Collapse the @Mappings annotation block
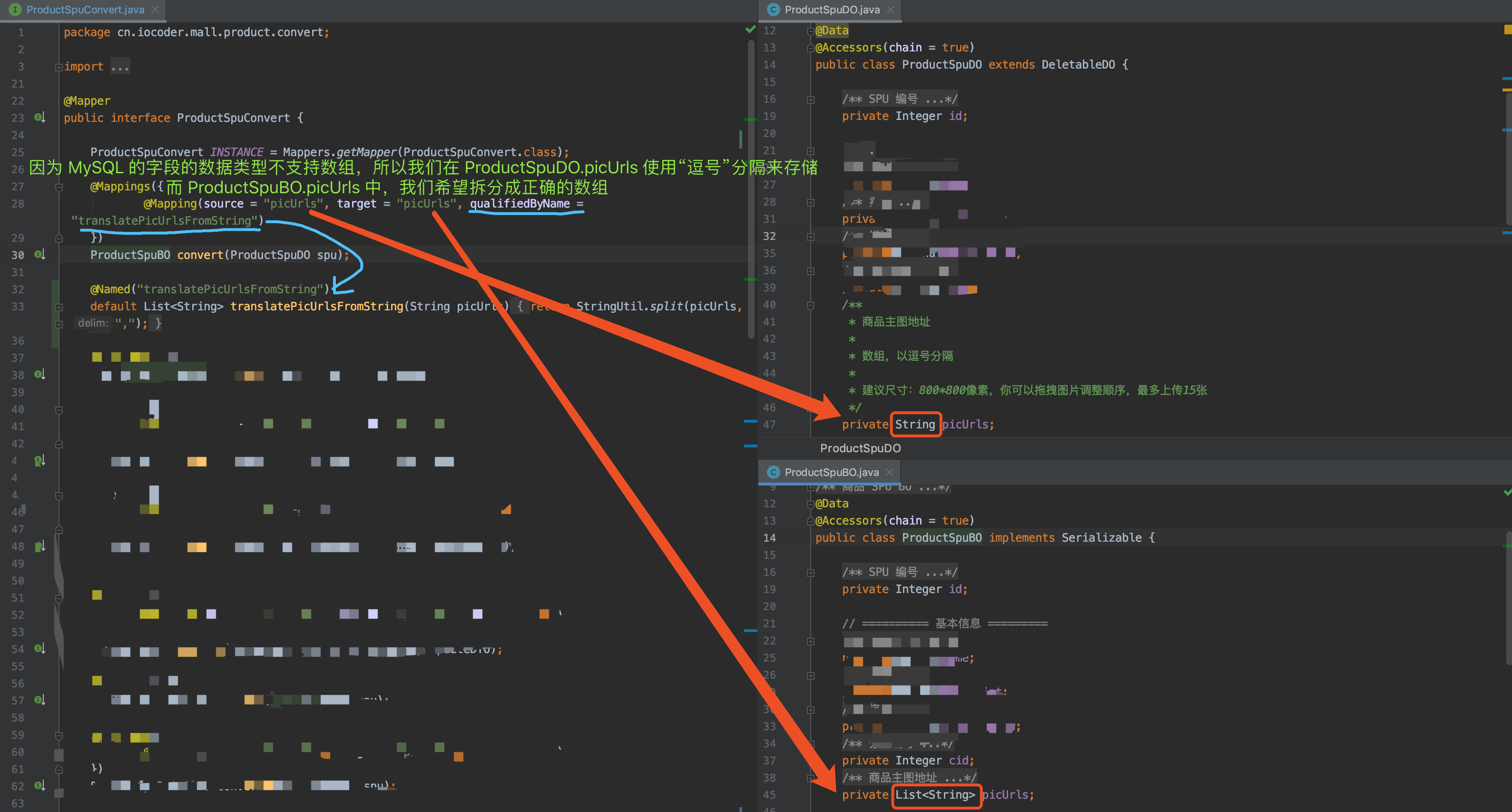This screenshot has height=812, width=1512. pos(59,188)
